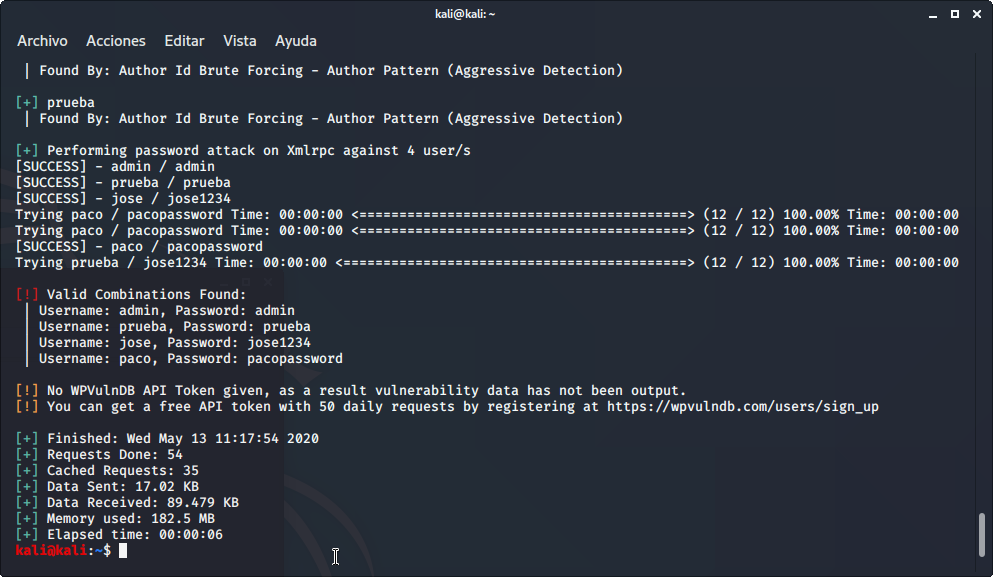
Task: Click the "Elapsed time: 00:00:06" line
Action: pyautogui.click(x=134, y=535)
